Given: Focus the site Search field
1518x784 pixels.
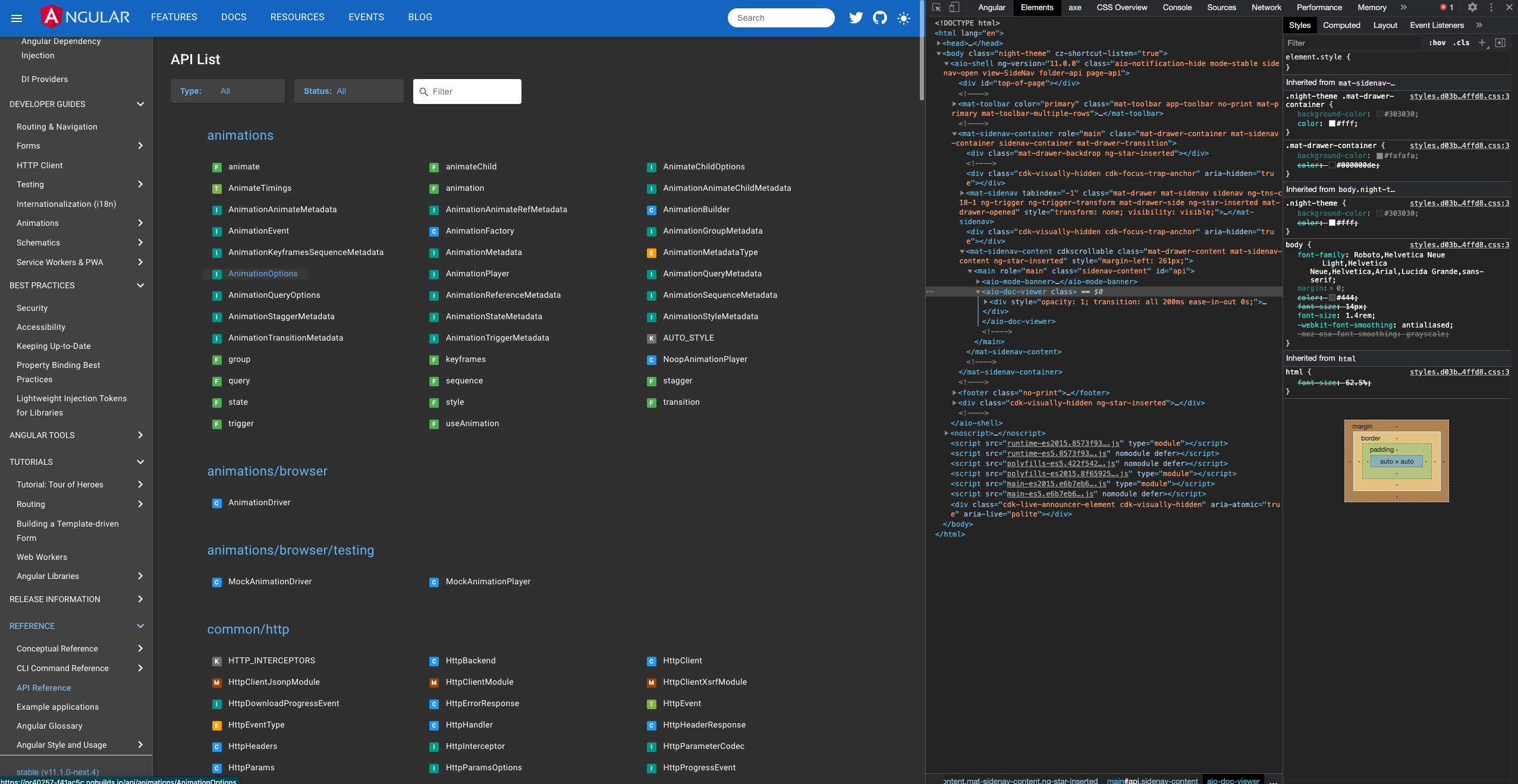Looking at the screenshot, I should 781,18.
